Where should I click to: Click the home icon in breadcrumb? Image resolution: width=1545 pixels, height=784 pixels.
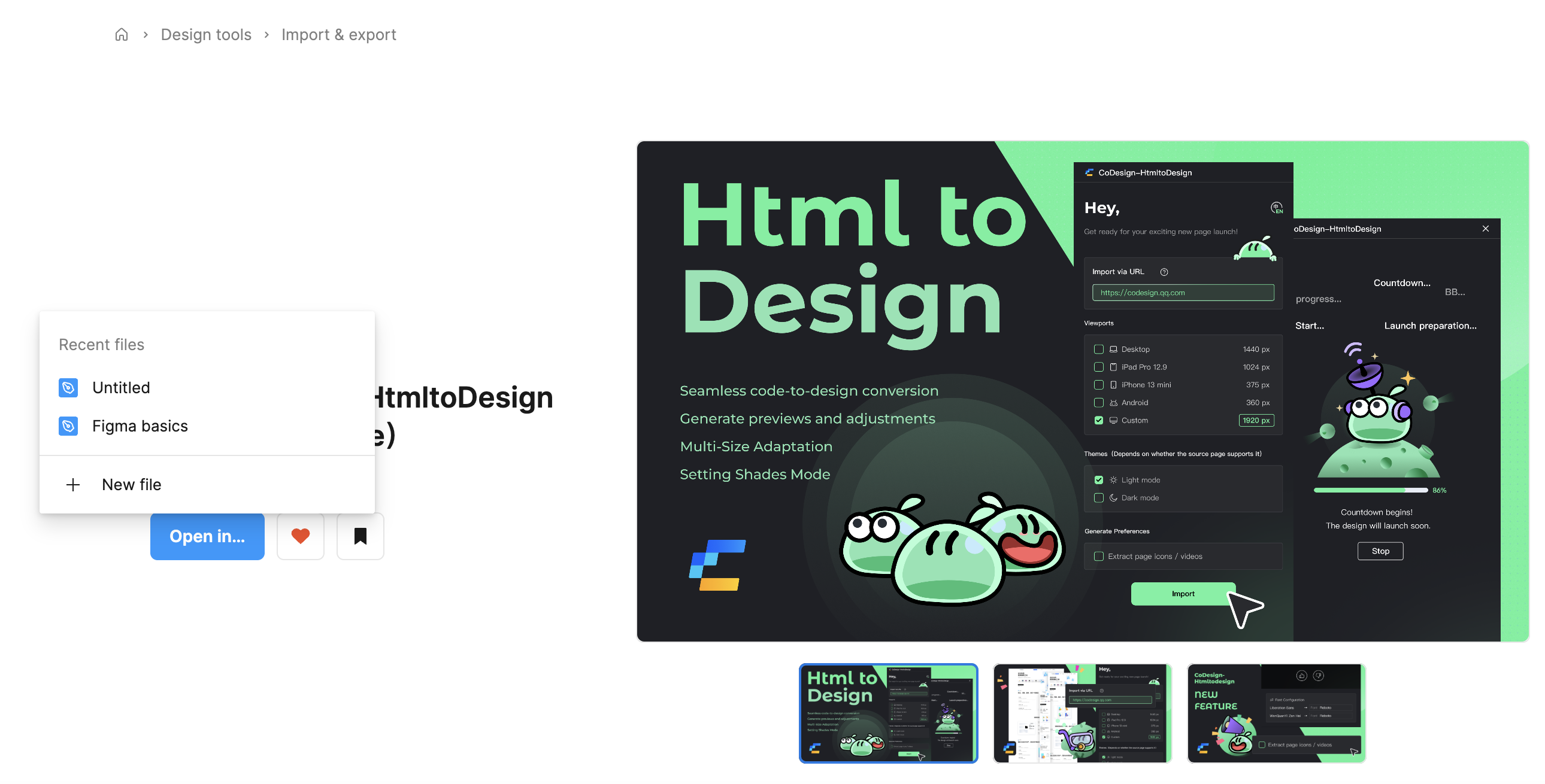click(121, 35)
